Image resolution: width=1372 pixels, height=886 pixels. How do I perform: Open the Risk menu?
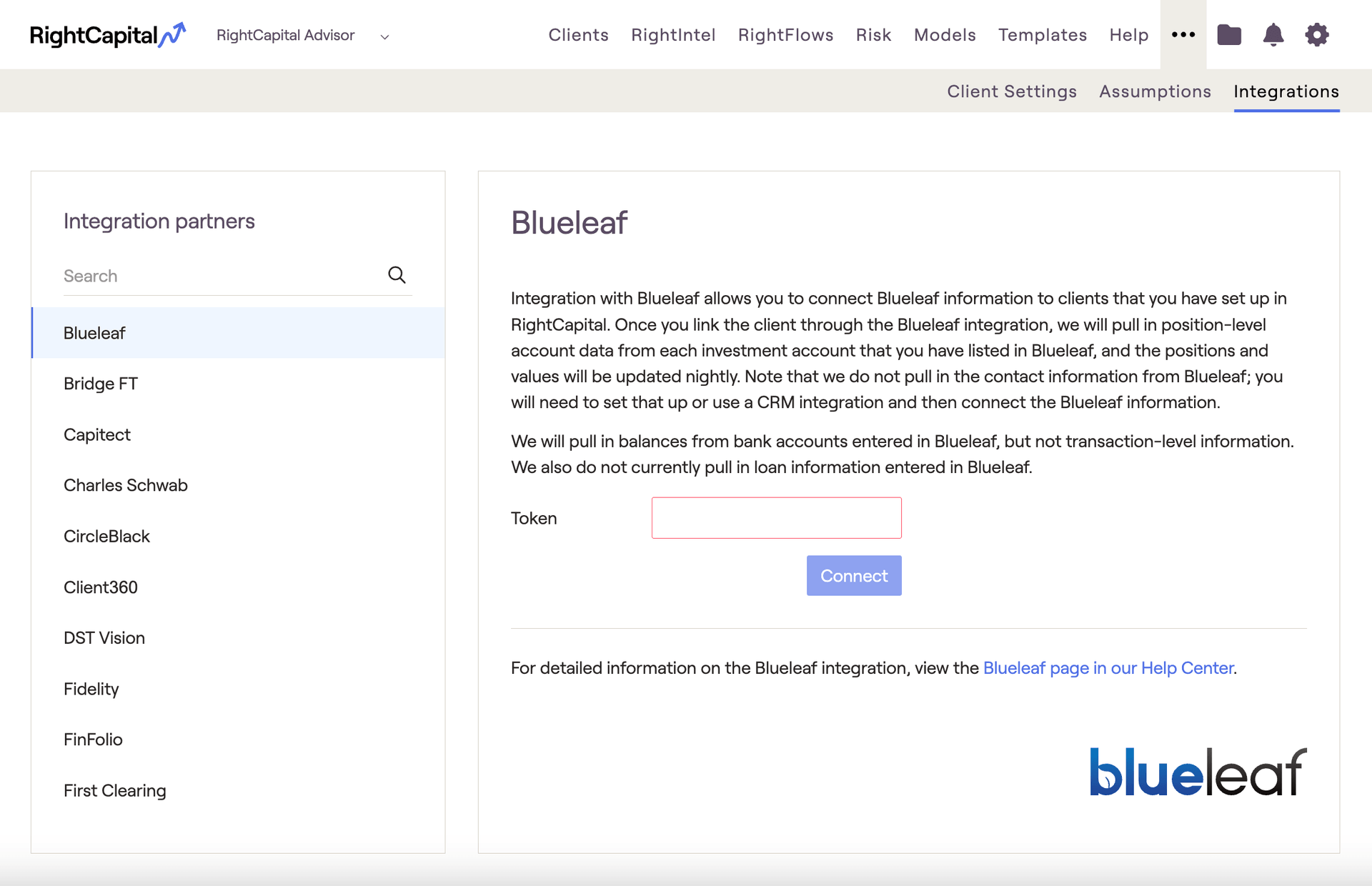pyautogui.click(x=873, y=35)
